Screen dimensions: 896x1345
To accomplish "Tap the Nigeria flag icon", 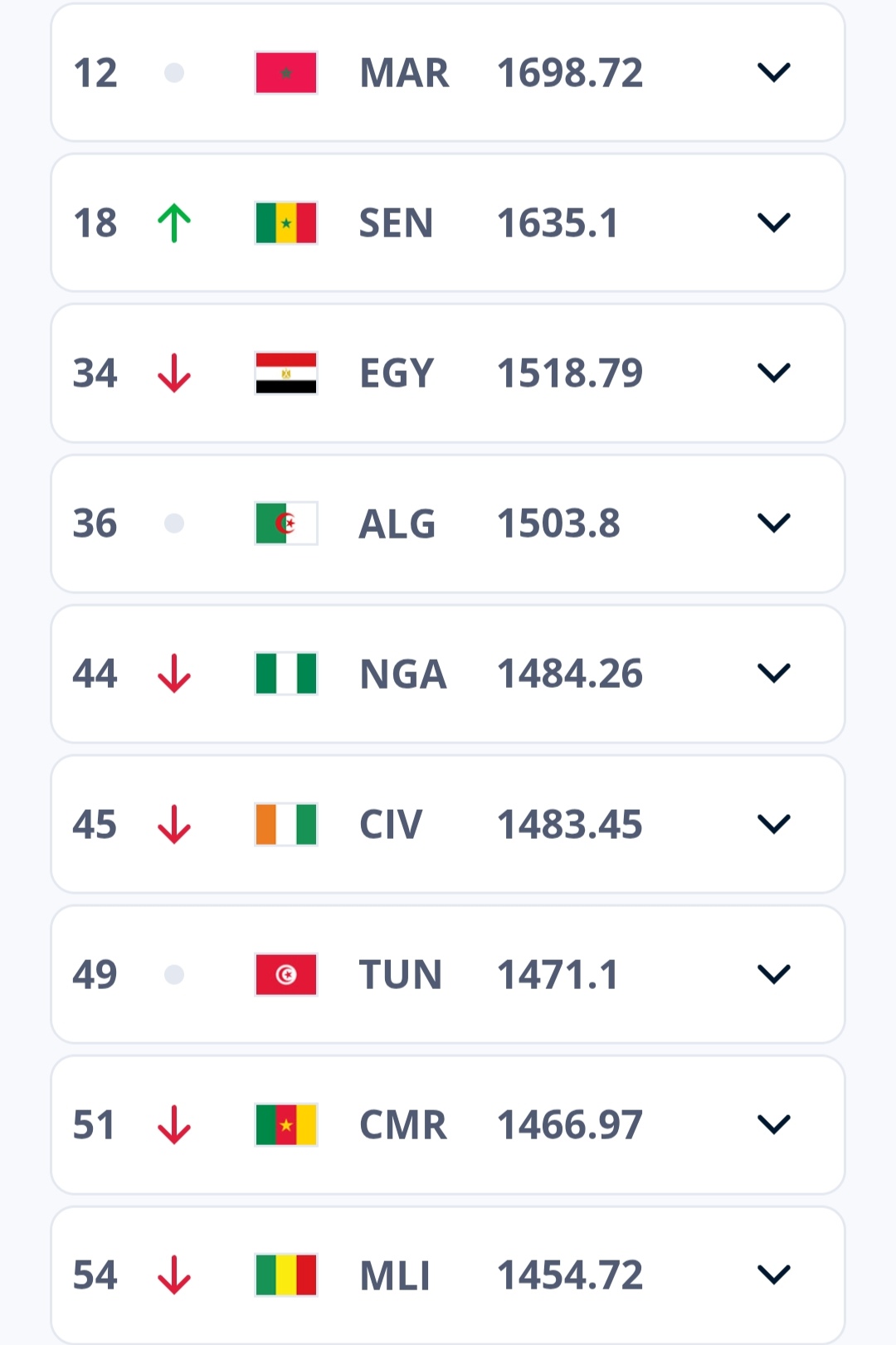I will 286,674.
